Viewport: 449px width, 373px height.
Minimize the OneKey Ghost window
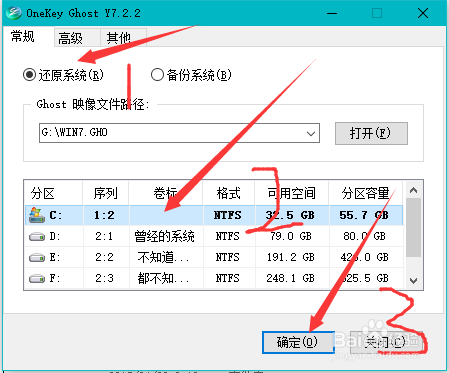pyautogui.click(x=332, y=13)
